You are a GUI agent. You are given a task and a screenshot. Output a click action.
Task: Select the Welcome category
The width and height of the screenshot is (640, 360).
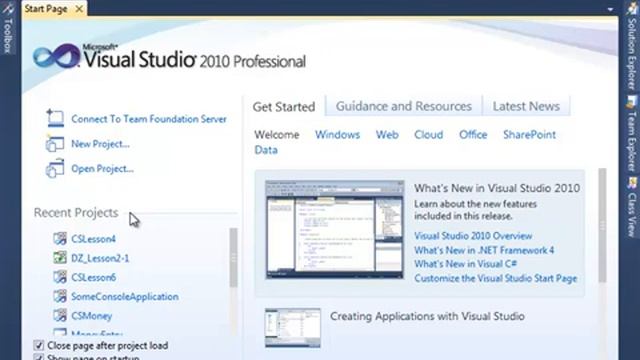(277, 135)
